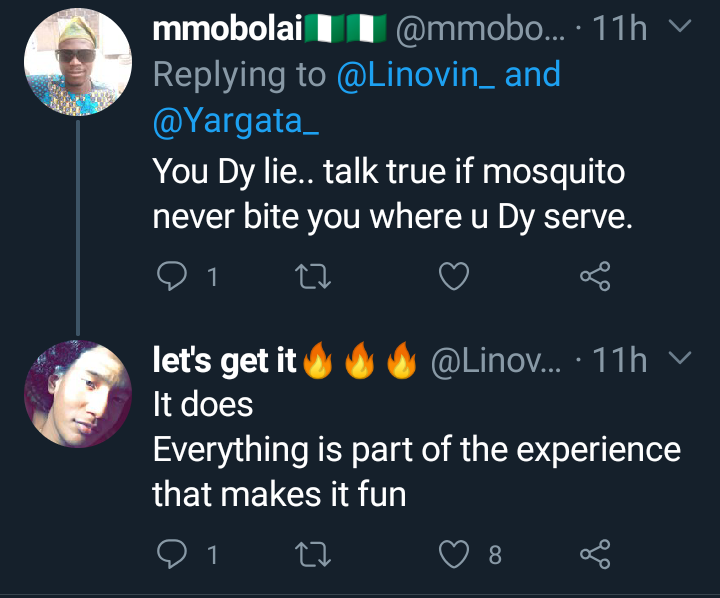720x598 pixels.
Task: Tap the @Linov... username handle
Action: pos(496,361)
